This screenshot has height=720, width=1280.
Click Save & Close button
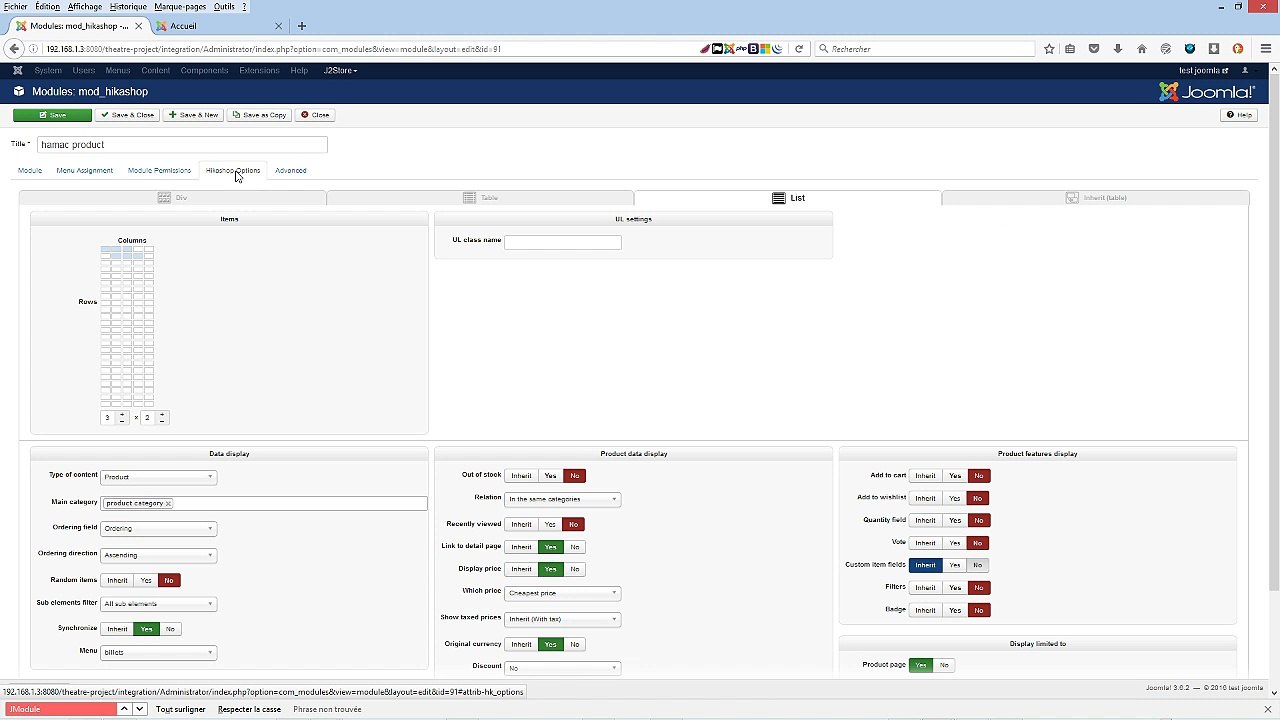[127, 115]
